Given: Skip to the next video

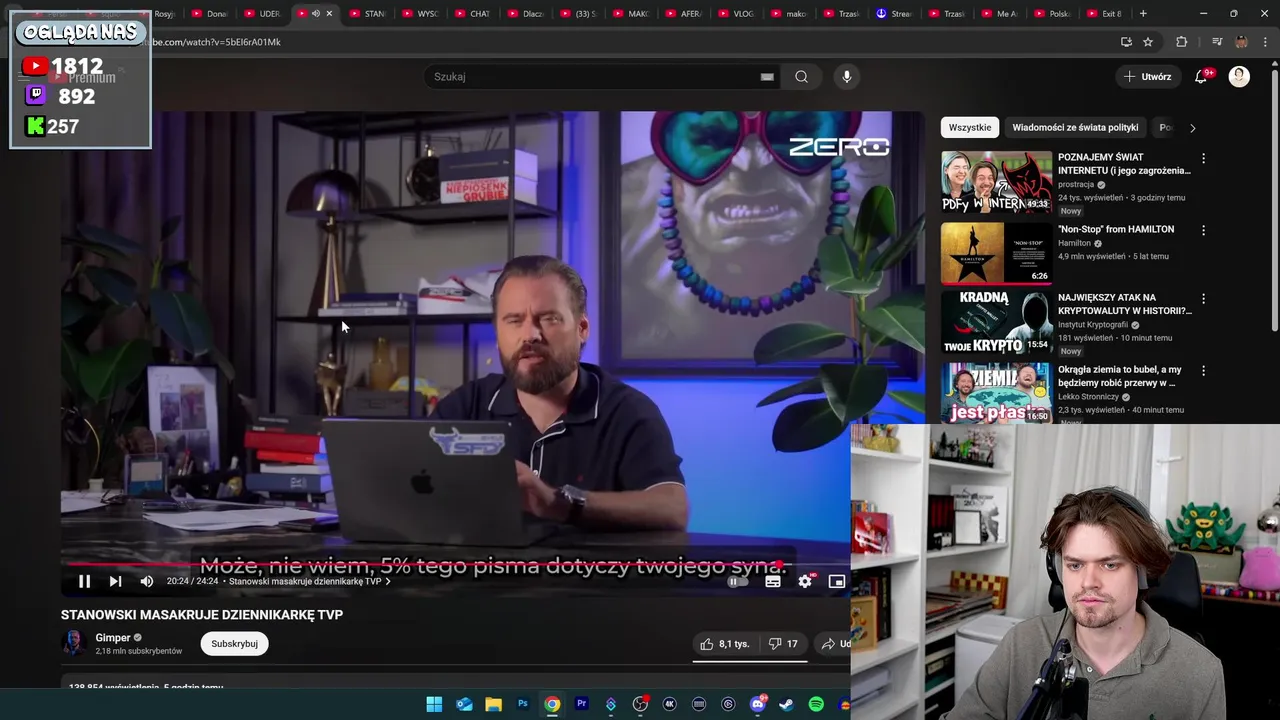Looking at the screenshot, I should [115, 581].
